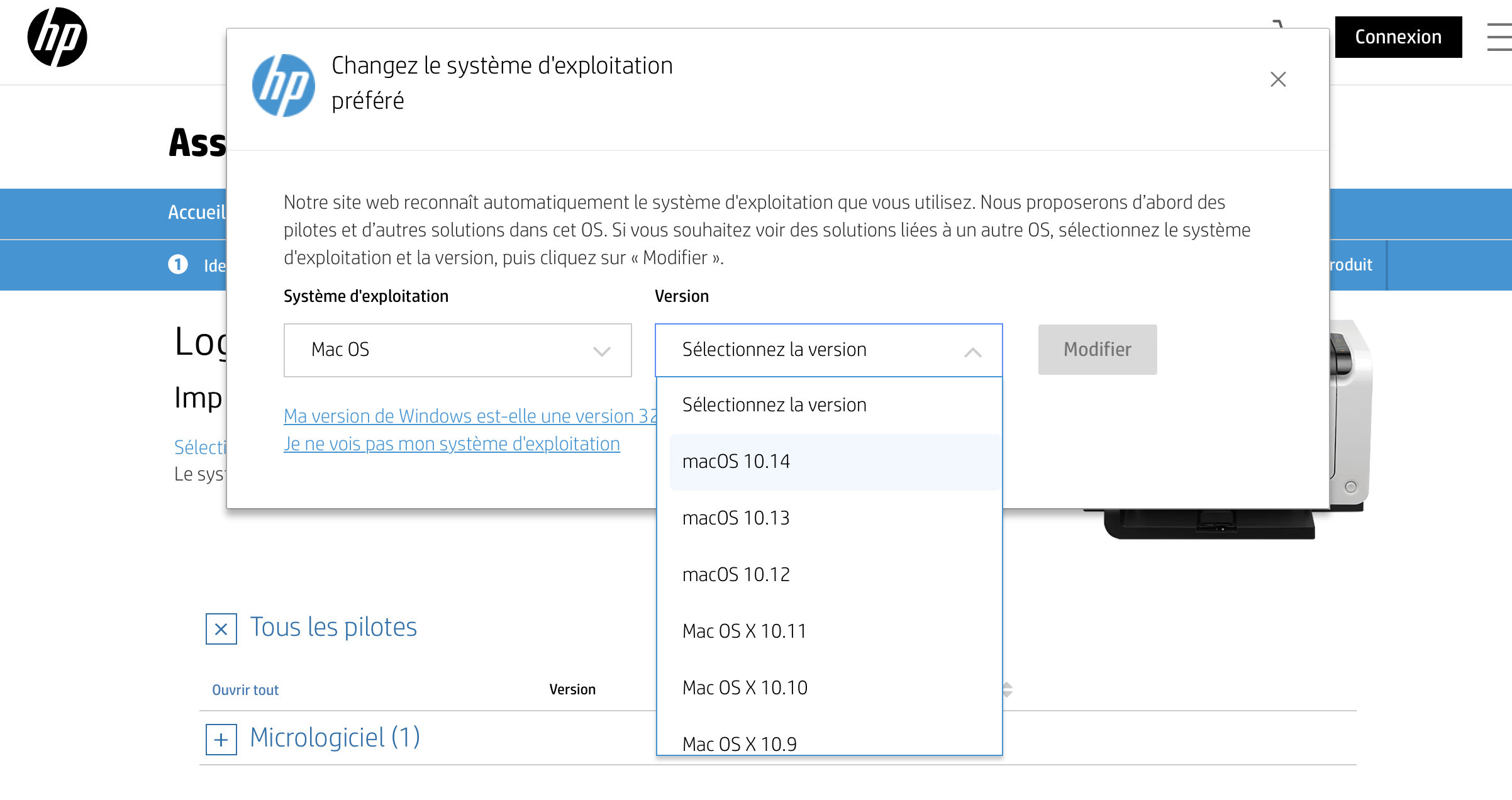The width and height of the screenshot is (1512, 800).
Task: Collapse the Tous les pilotes section
Action: click(221, 629)
